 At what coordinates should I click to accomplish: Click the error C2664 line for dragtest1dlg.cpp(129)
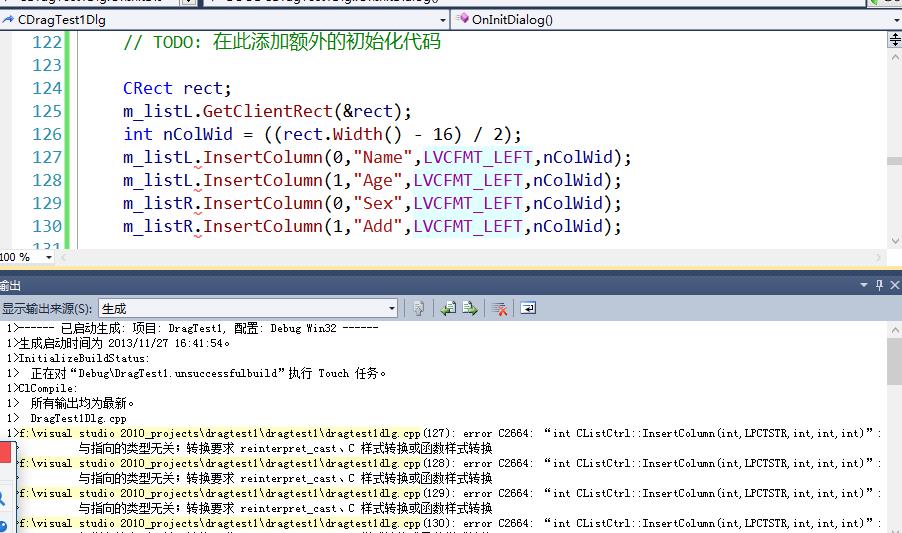coord(449,493)
